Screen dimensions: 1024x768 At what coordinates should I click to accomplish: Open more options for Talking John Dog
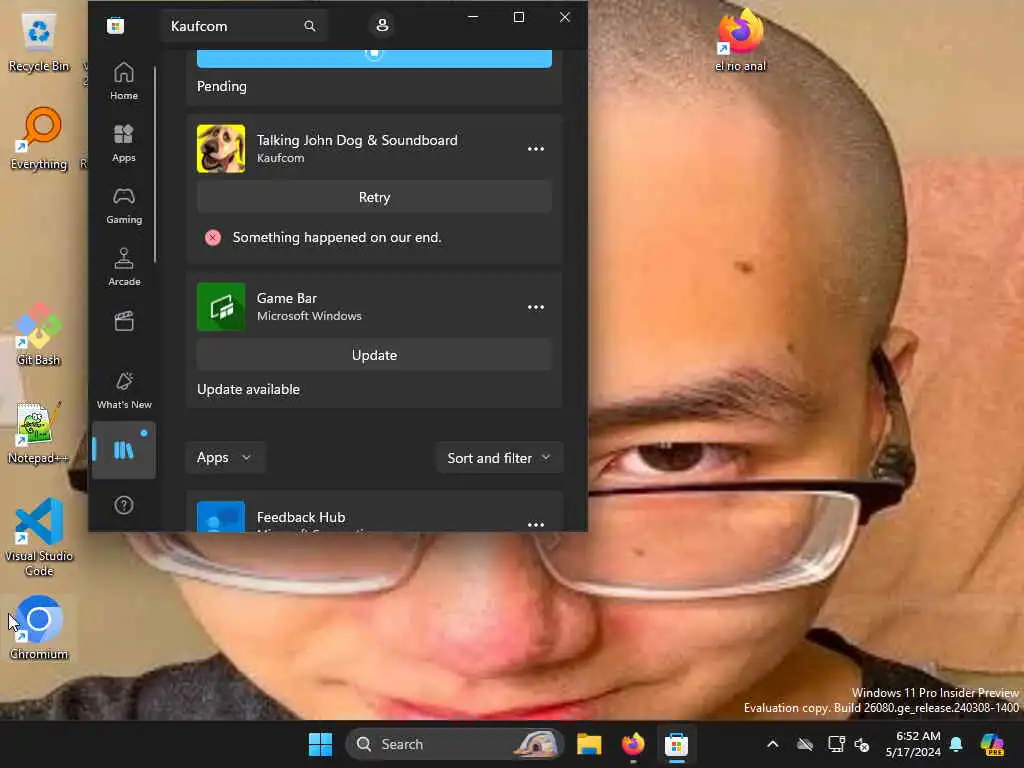coord(536,149)
